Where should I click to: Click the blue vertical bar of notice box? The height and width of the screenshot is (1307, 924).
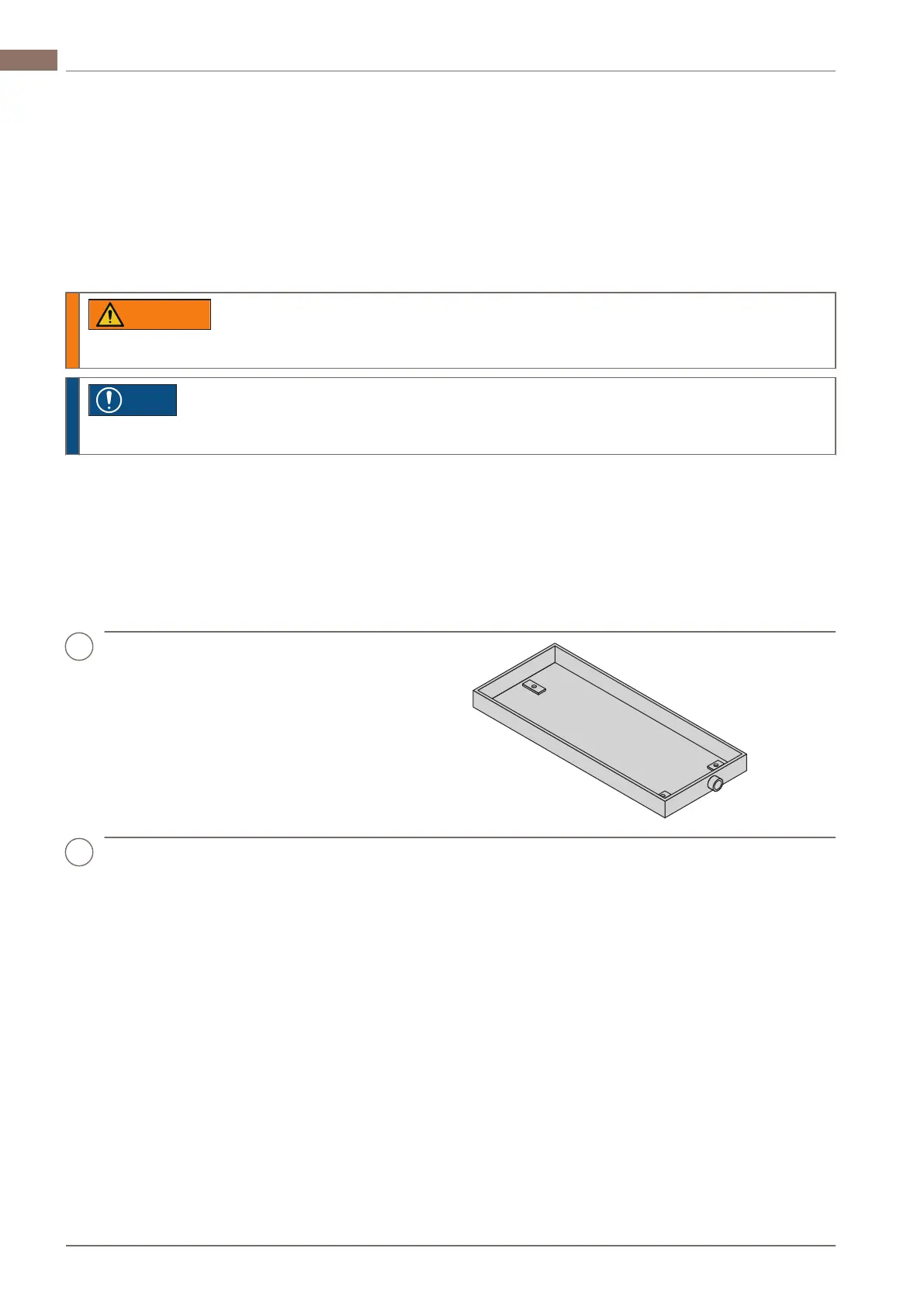[72, 416]
